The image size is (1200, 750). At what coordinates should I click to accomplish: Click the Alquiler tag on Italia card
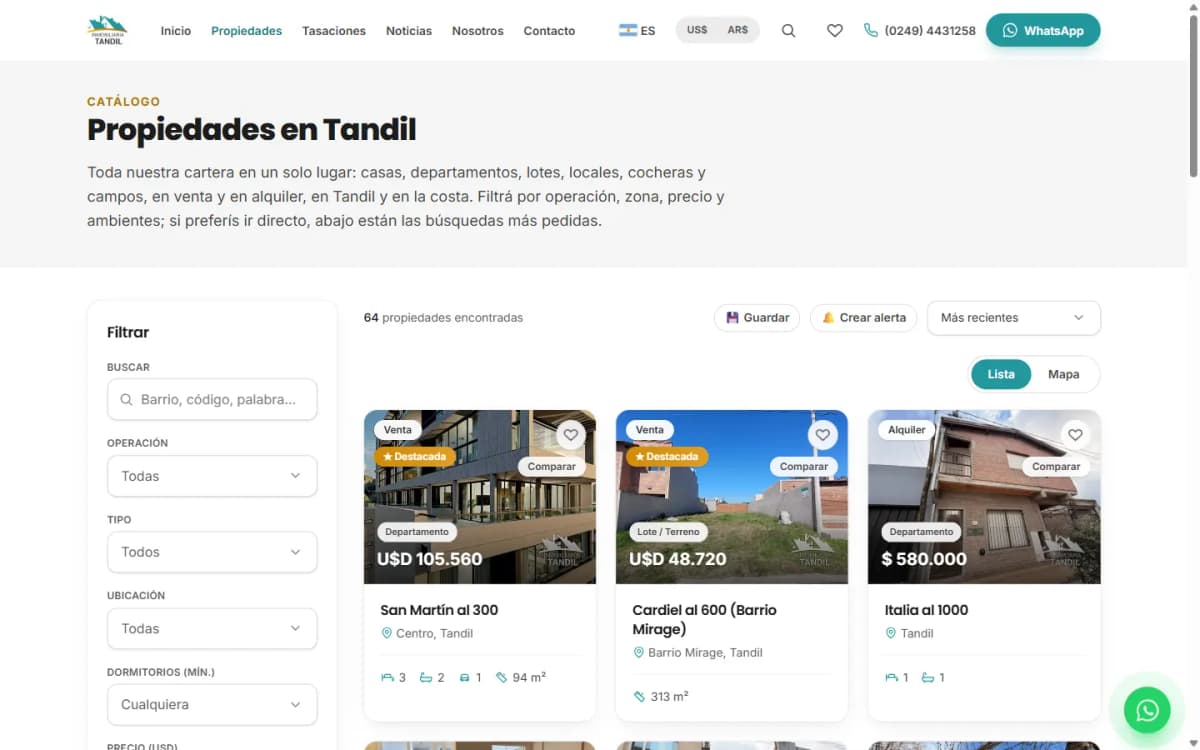click(x=907, y=430)
